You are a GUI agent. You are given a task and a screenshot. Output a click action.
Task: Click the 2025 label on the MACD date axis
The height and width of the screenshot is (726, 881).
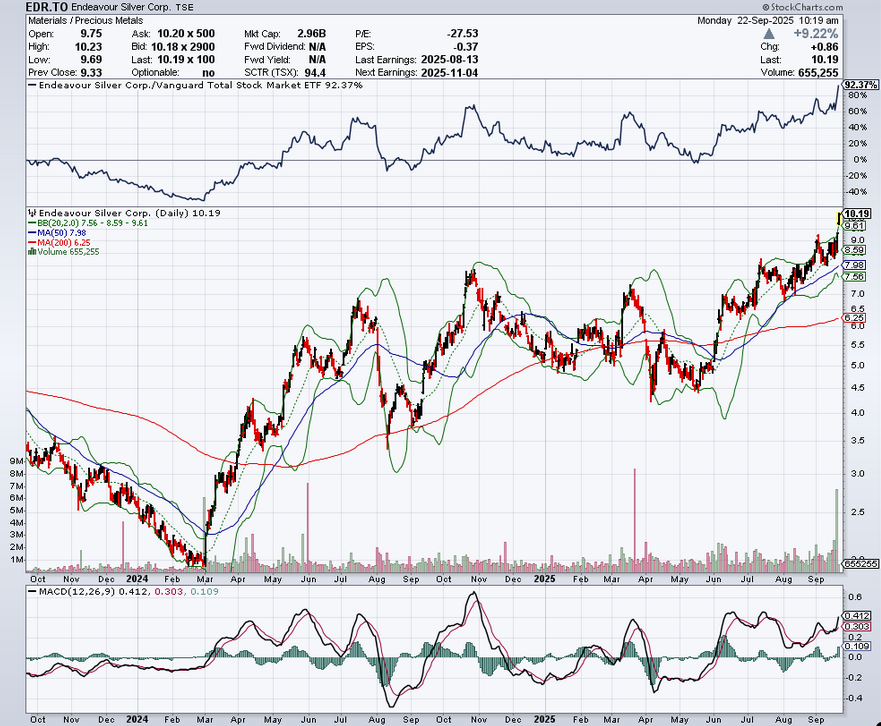[x=544, y=719]
